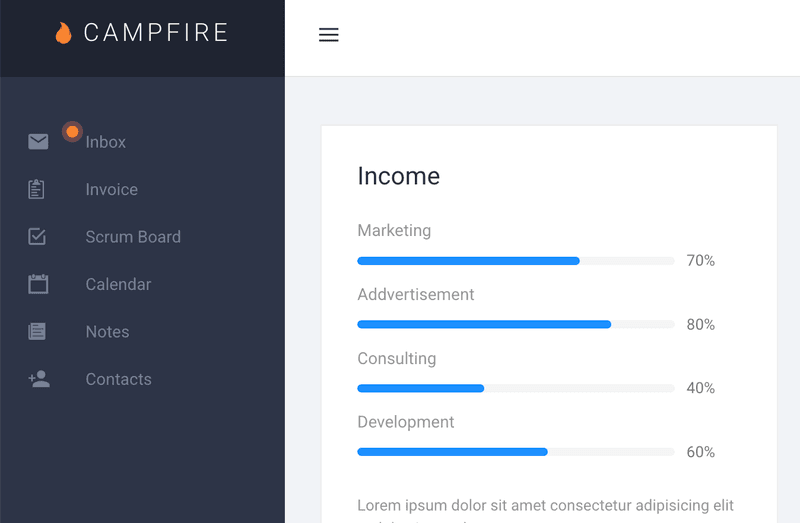Click the Invoice clipboard icon
This screenshot has width=800, height=523.
[x=37, y=189]
